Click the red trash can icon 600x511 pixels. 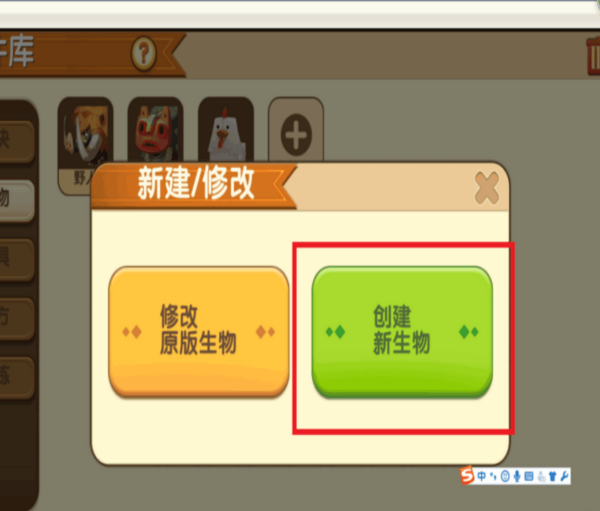coord(593,56)
